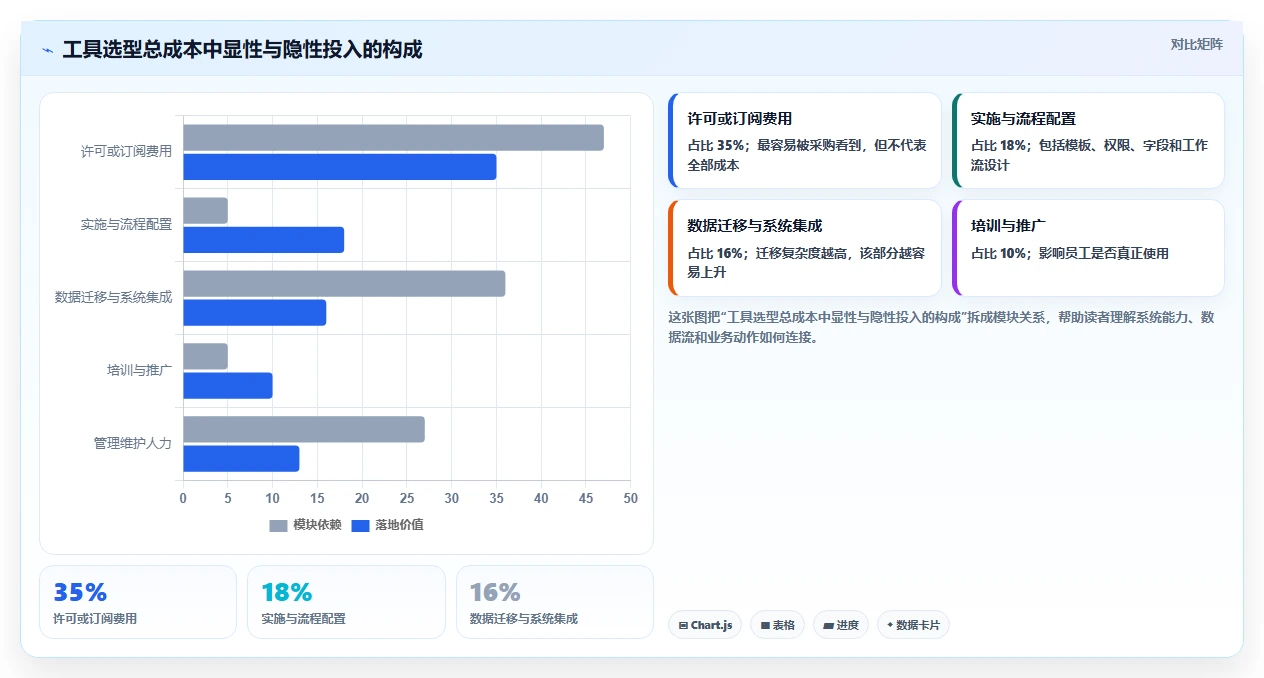The height and width of the screenshot is (678, 1264).
Task: Click the 对比矩阵 tag at top right
Action: pyautogui.click(x=1196, y=44)
